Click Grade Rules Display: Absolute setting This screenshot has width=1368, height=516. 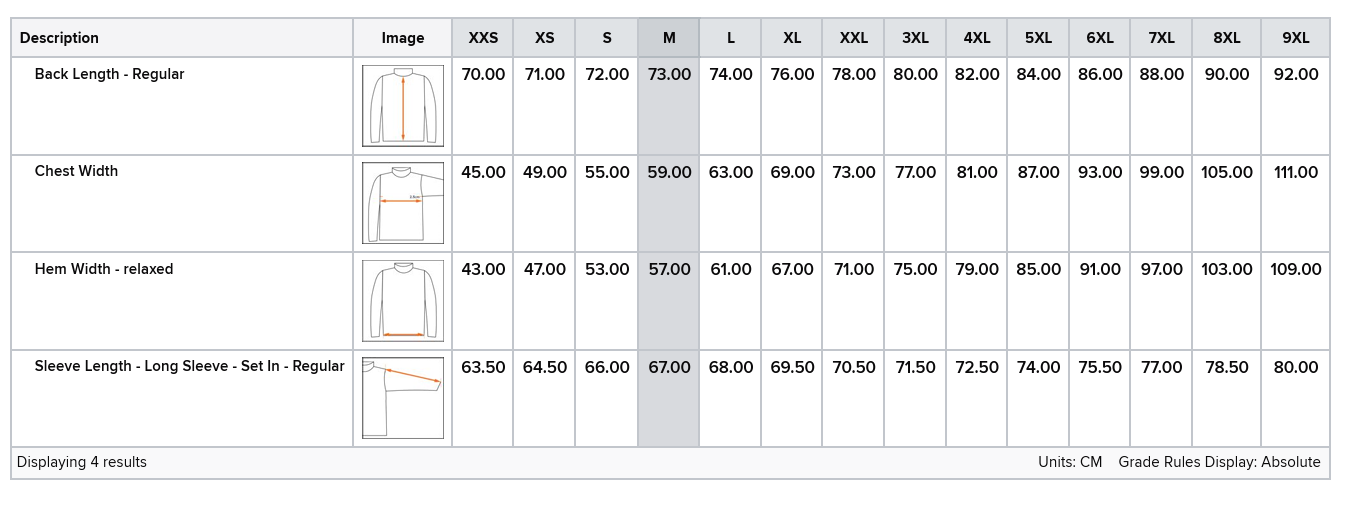point(1219,462)
